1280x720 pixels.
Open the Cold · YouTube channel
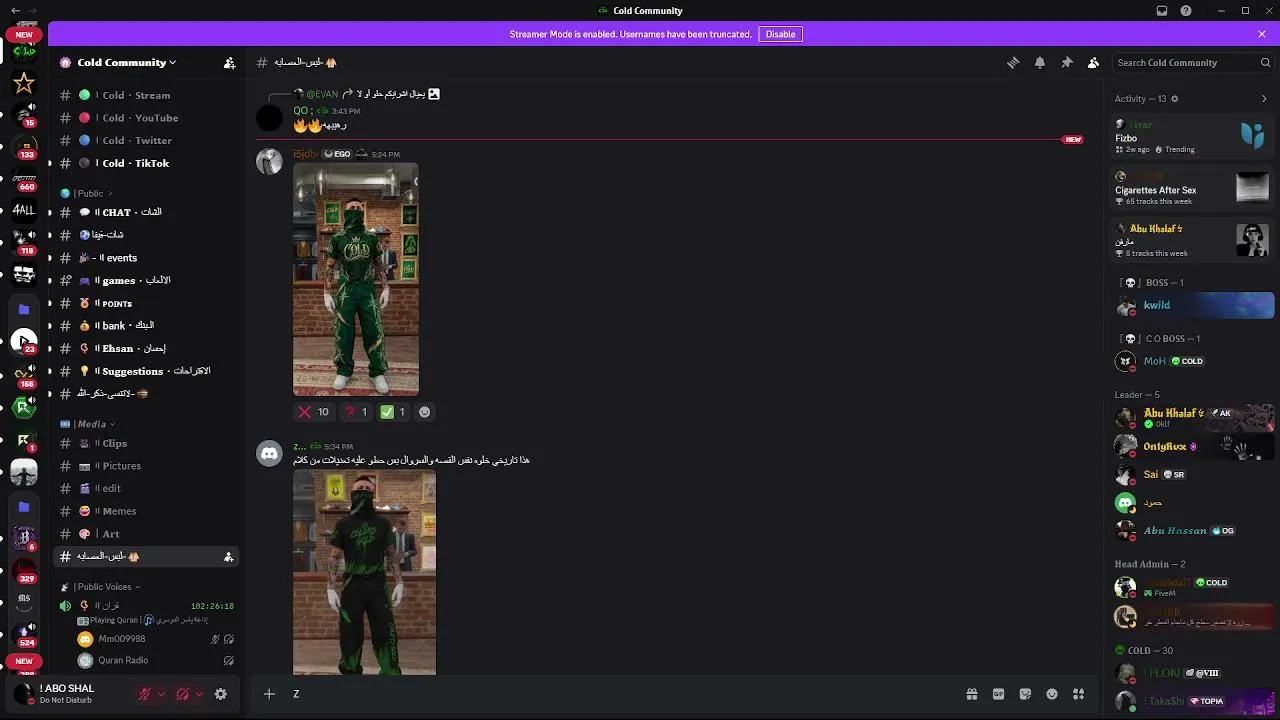(x=148, y=118)
